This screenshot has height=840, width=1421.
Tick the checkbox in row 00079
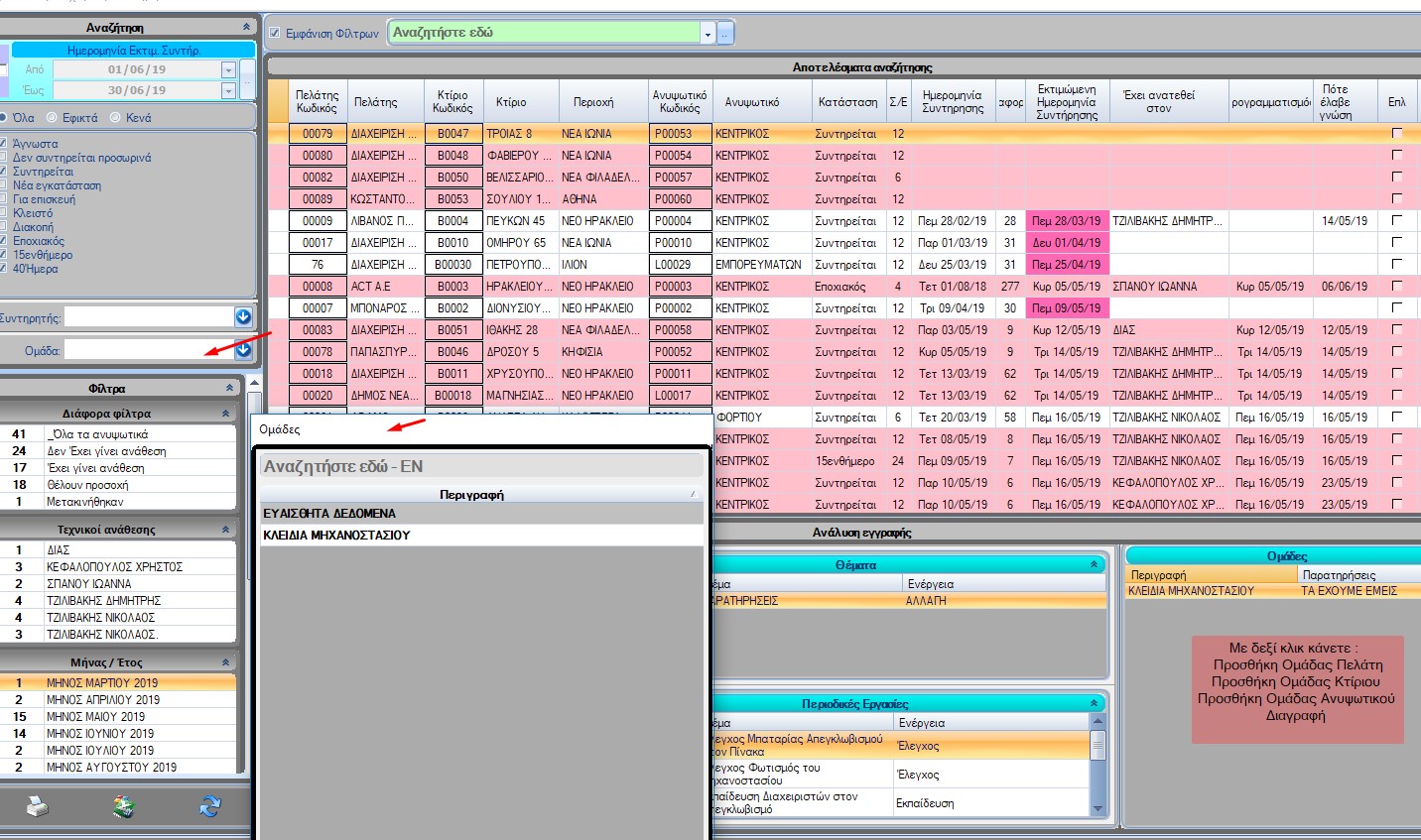1397,133
